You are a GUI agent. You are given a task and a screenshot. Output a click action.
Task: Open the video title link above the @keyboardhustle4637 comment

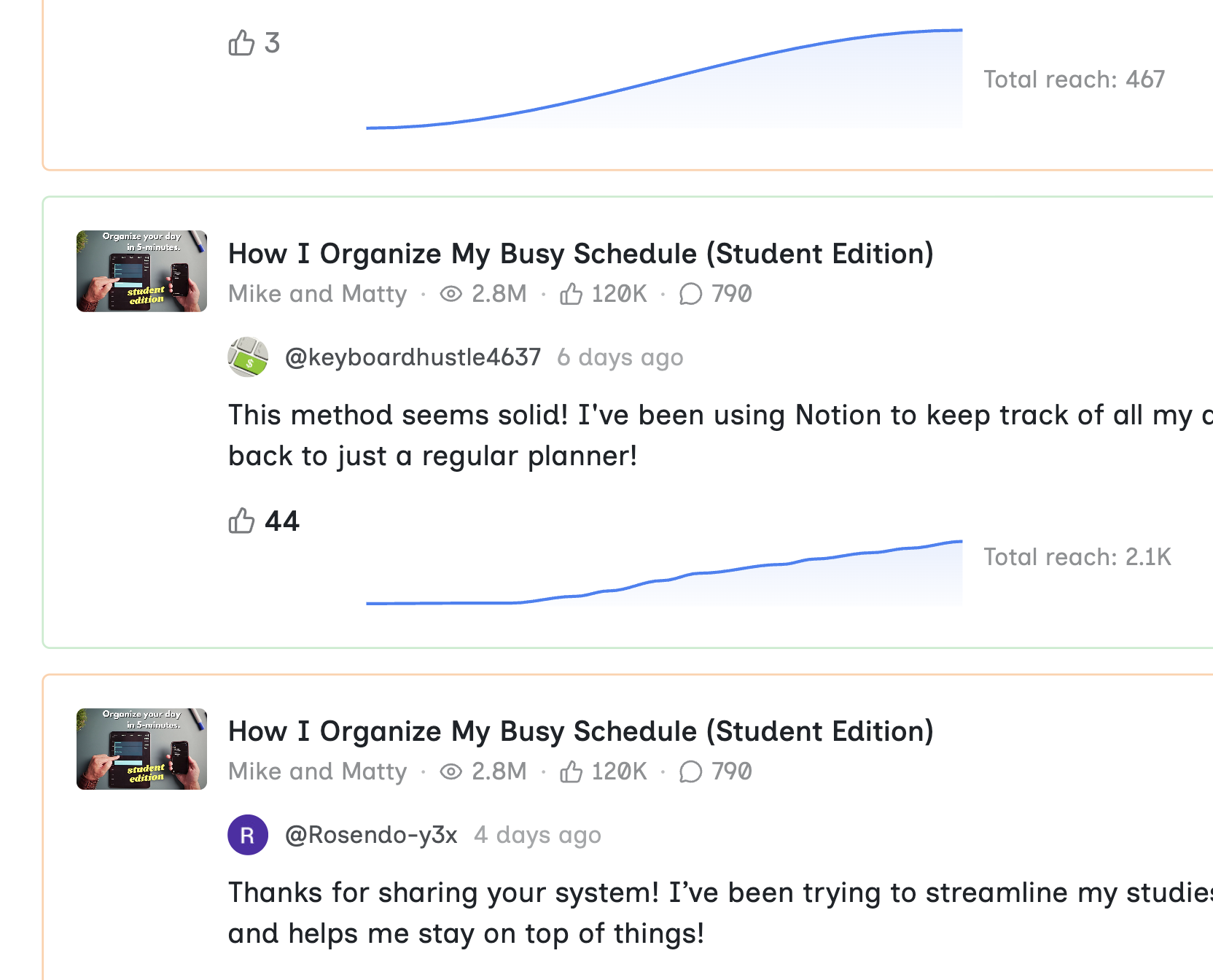[x=580, y=254]
